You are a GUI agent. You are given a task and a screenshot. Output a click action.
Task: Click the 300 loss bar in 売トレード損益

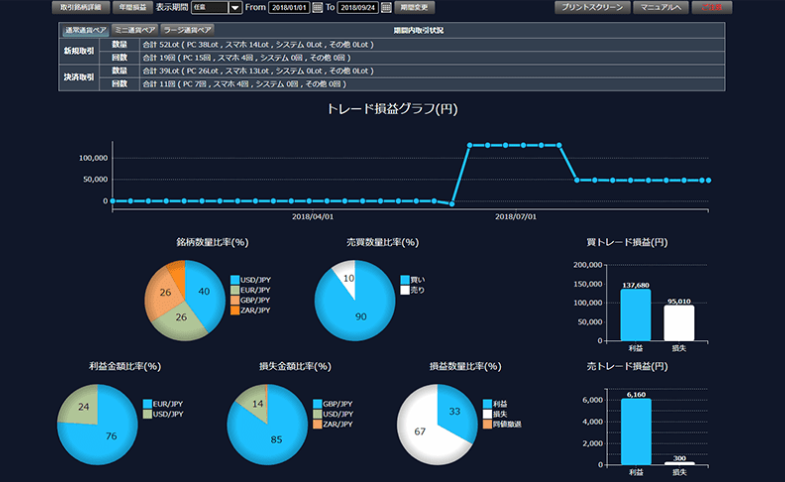[x=679, y=463]
